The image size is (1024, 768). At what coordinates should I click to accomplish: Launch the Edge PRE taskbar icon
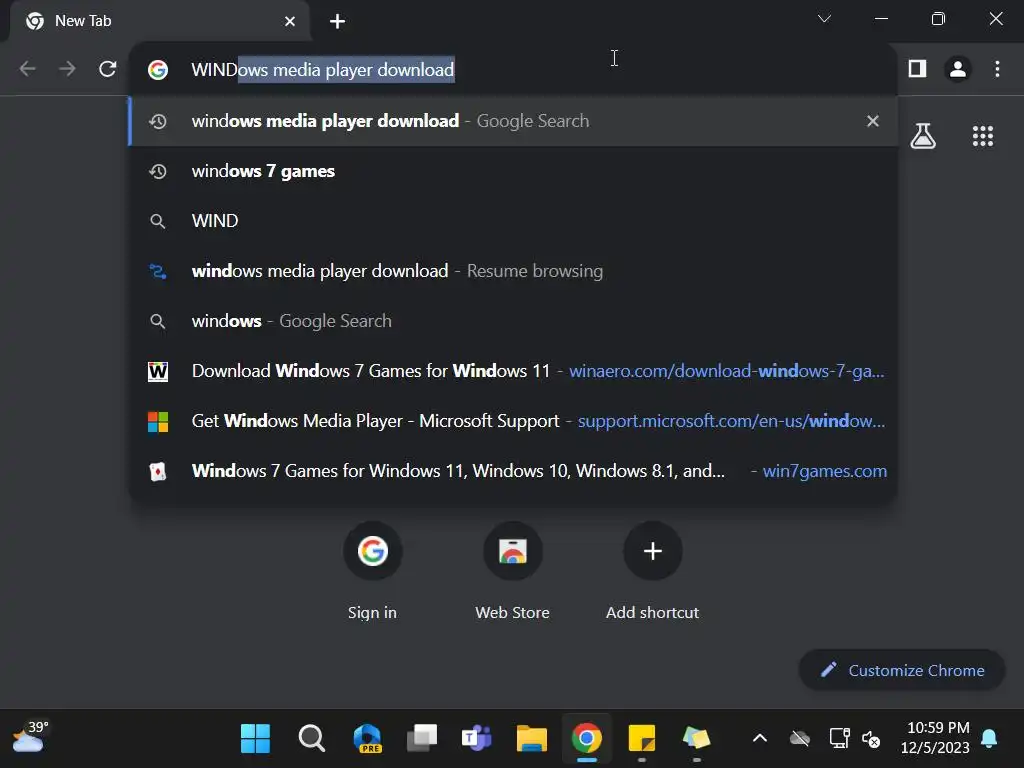click(368, 739)
